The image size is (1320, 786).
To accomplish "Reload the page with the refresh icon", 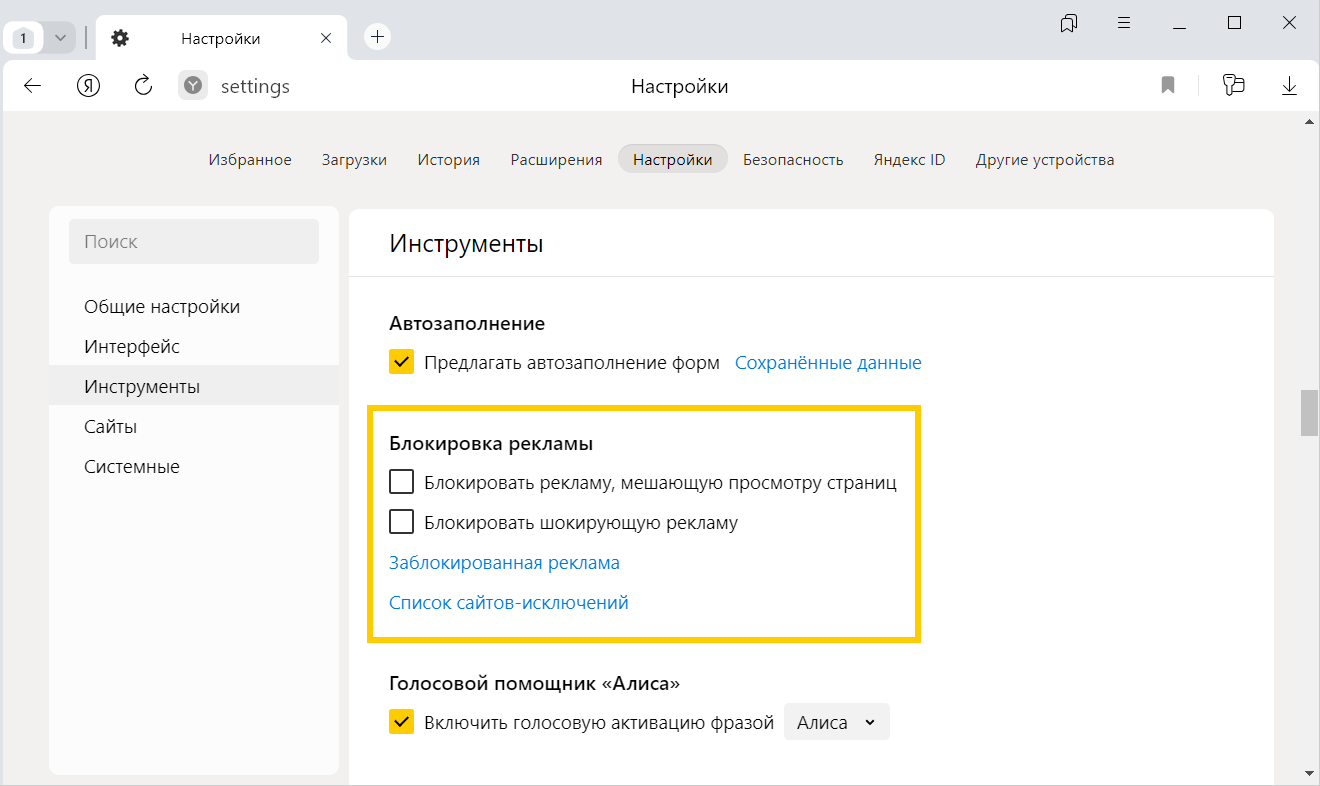I will pos(143,86).
